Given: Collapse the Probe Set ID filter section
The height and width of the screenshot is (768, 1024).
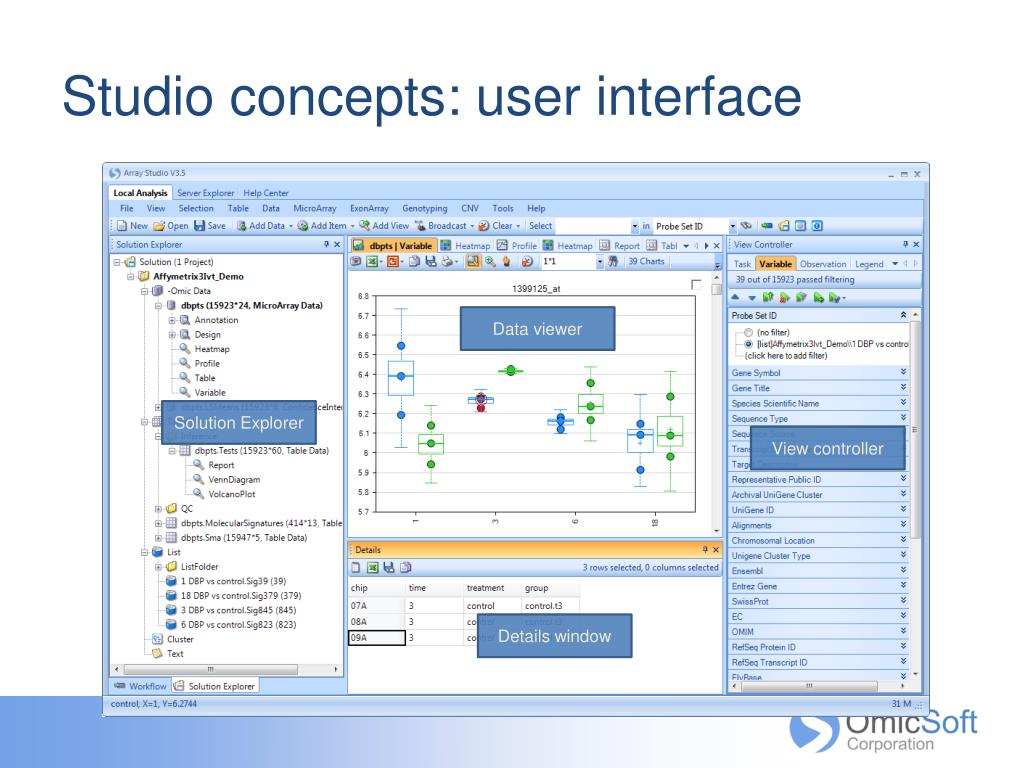Looking at the screenshot, I should pos(903,315).
